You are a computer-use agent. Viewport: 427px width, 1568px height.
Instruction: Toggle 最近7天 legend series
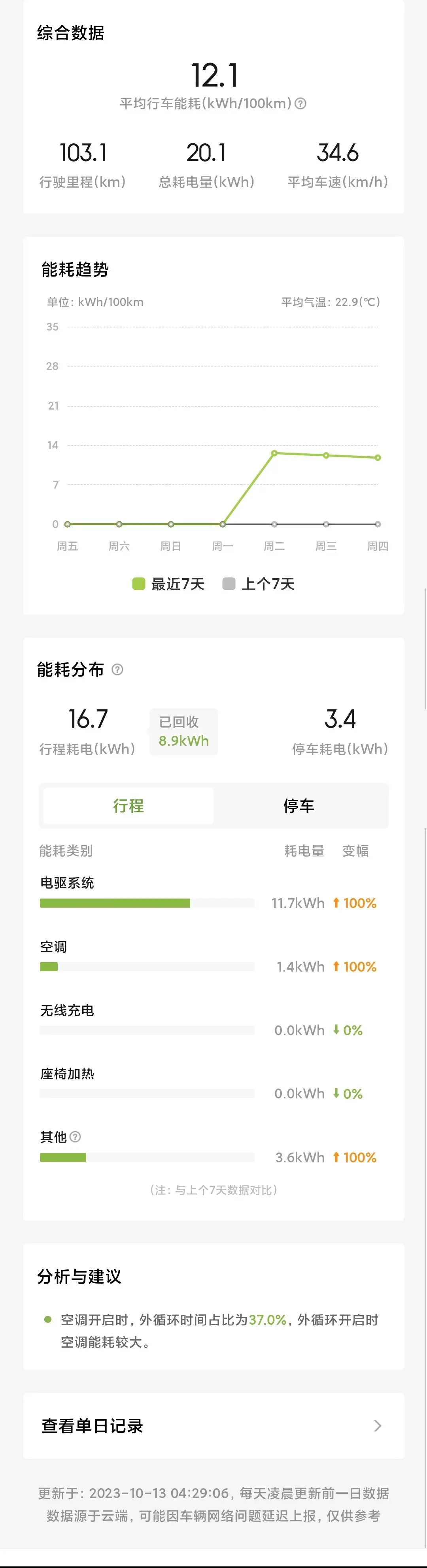point(168,584)
